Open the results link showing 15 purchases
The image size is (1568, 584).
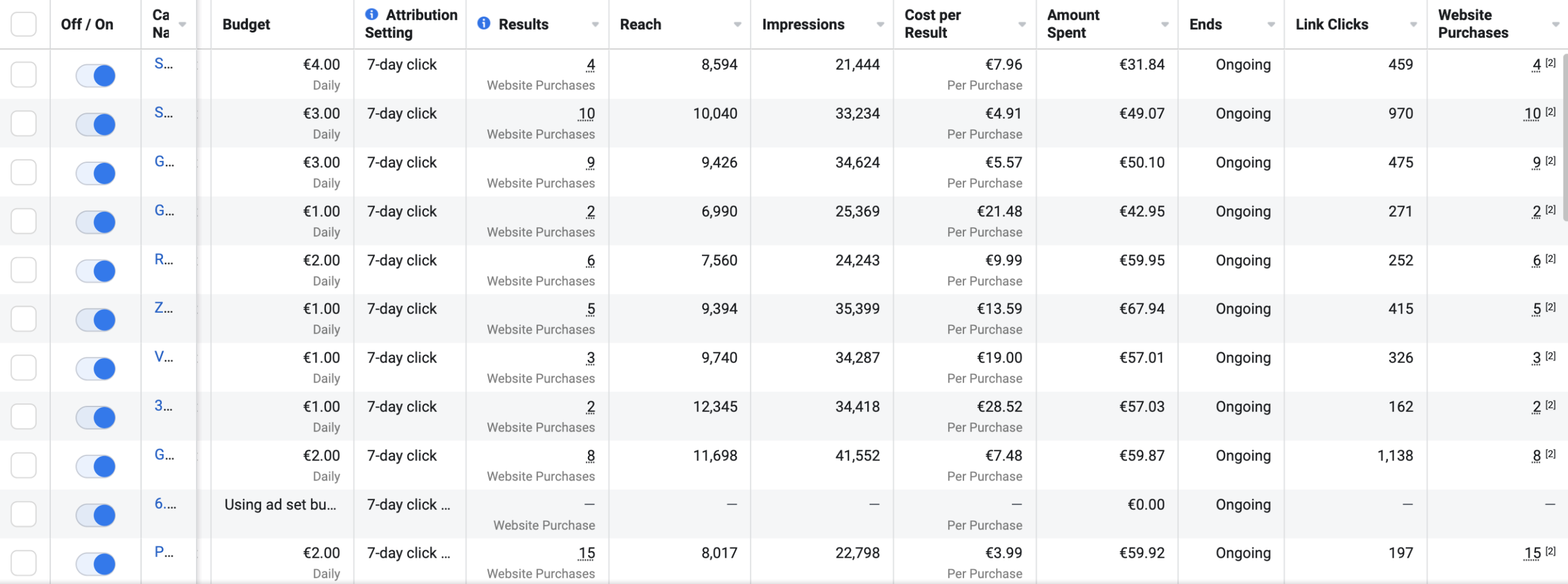(x=586, y=553)
